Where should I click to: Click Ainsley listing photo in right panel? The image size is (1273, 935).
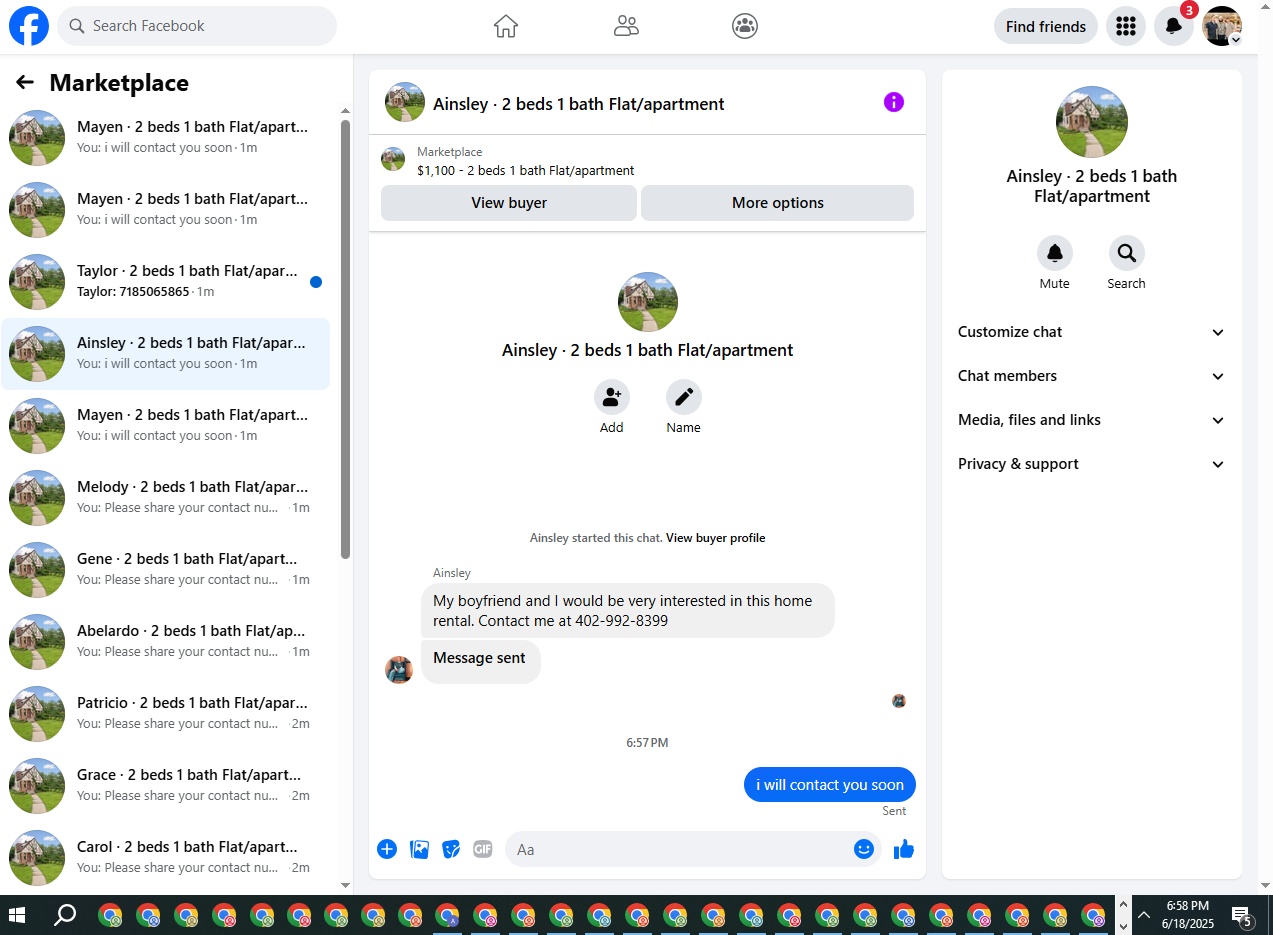[1092, 122]
